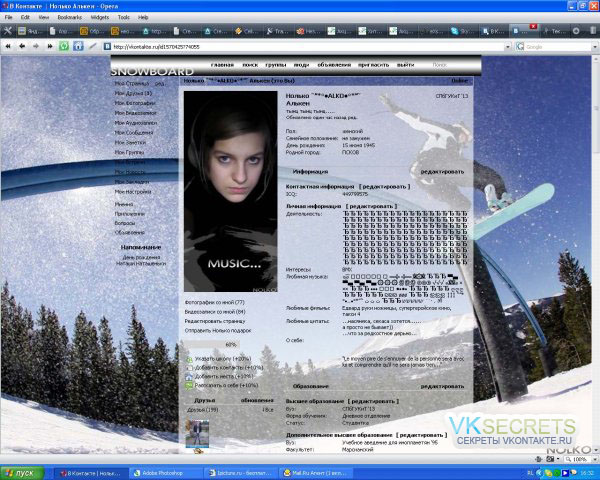600x480 pixels.
Task: Click 'Видеозаписи со мной' link
Action: [215, 312]
